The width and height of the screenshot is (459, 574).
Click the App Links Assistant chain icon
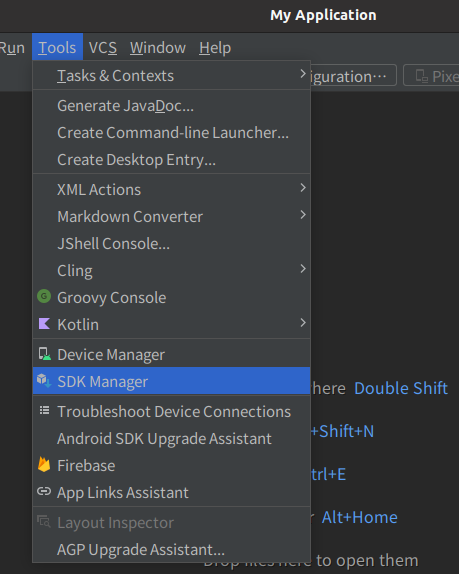coord(44,491)
